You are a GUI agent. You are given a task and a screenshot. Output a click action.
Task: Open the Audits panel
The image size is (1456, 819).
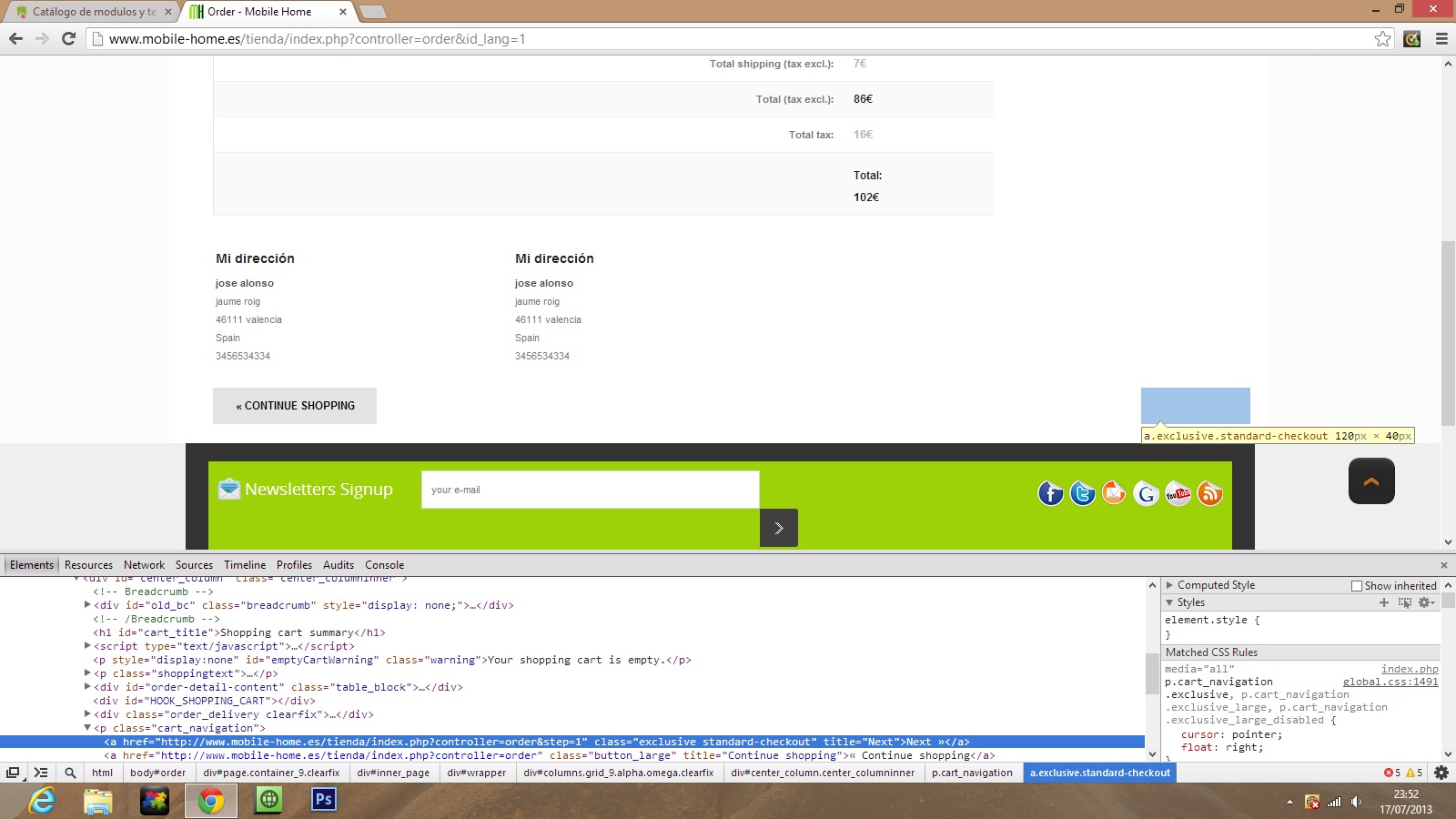click(339, 565)
